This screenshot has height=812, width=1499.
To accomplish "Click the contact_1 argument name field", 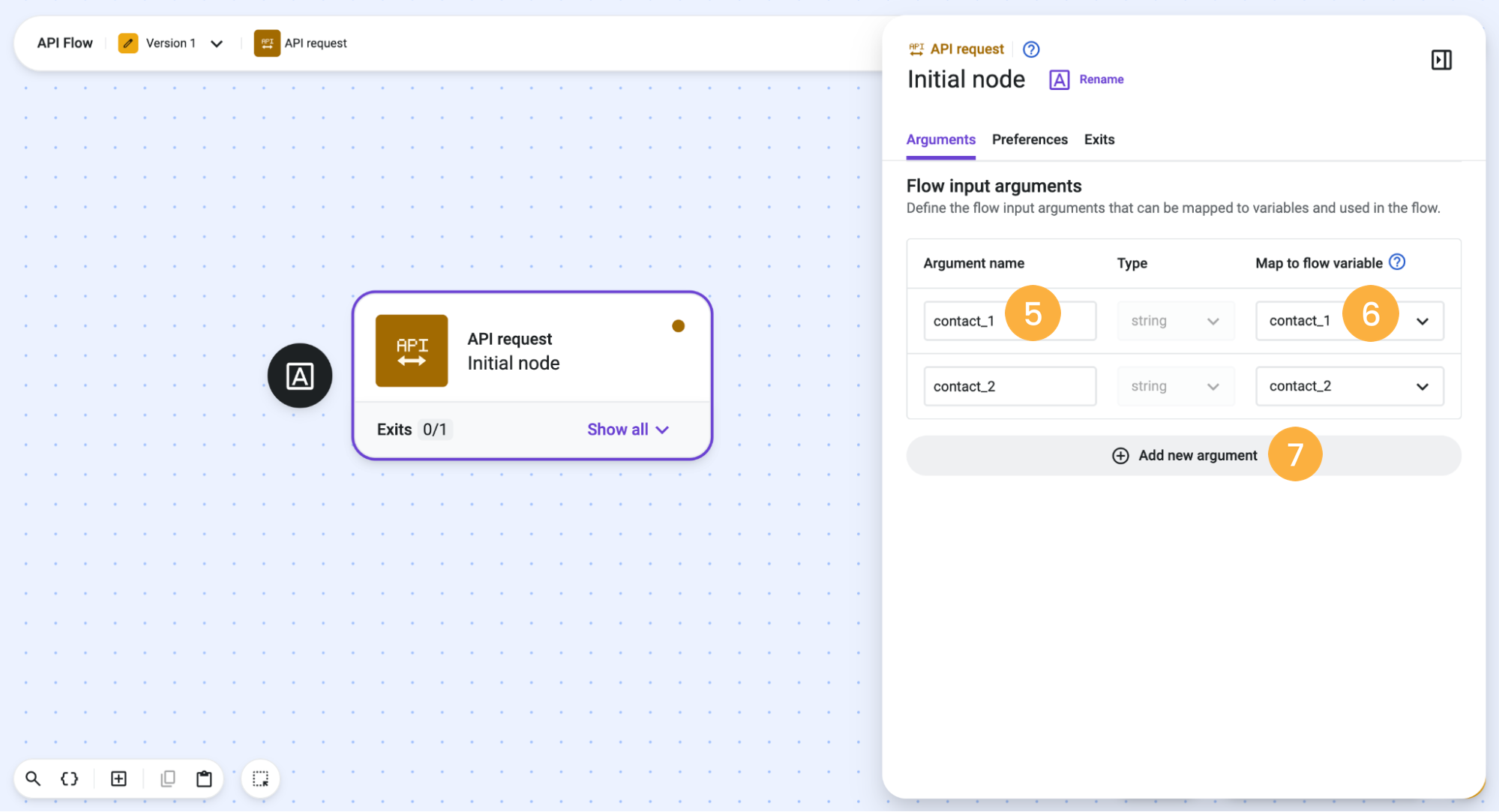I will (1009, 321).
